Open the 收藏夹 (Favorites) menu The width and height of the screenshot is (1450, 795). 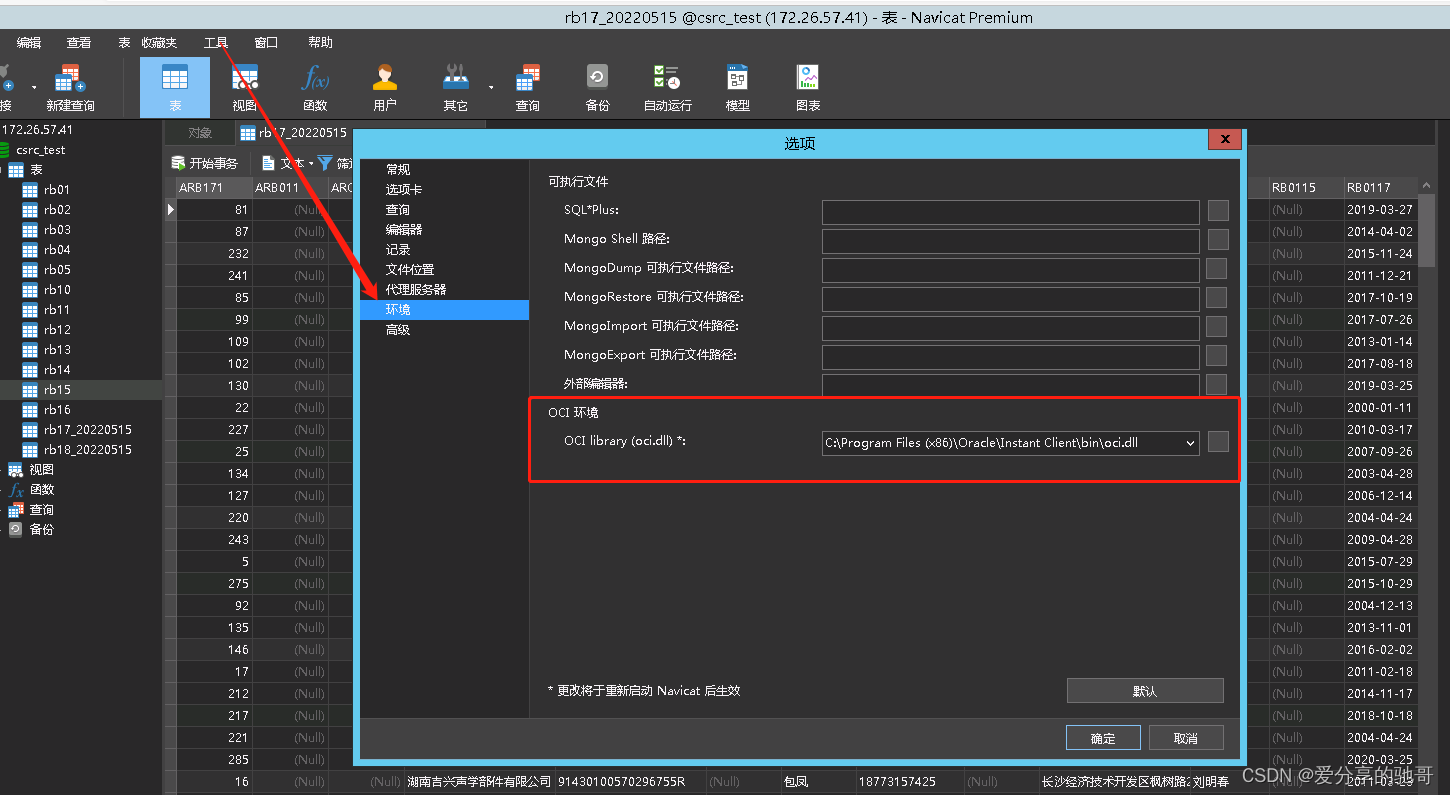point(159,43)
